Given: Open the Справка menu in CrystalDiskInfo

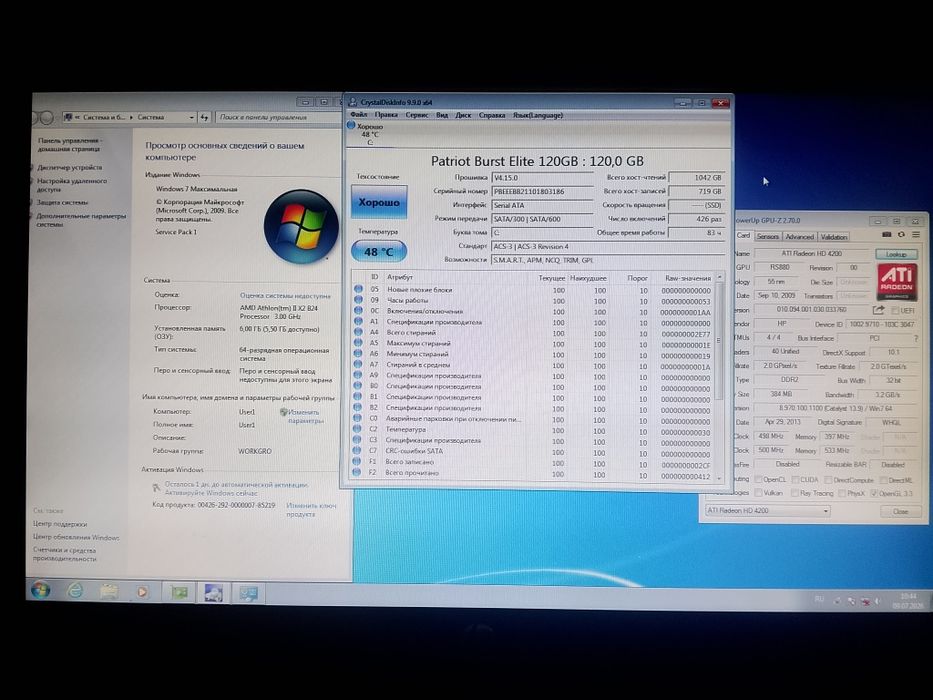Looking at the screenshot, I should pos(491,115).
